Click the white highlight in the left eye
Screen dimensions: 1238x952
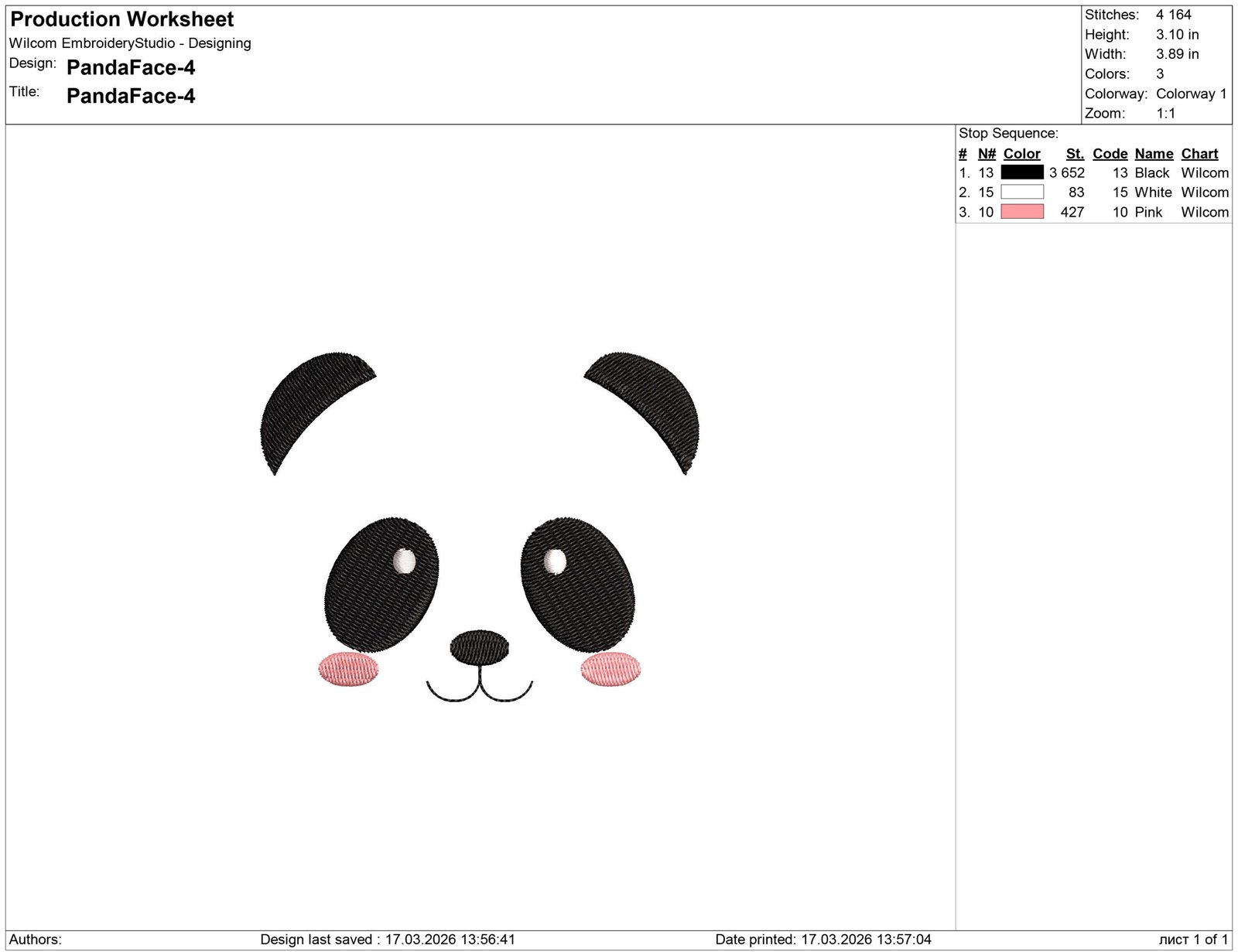click(404, 561)
